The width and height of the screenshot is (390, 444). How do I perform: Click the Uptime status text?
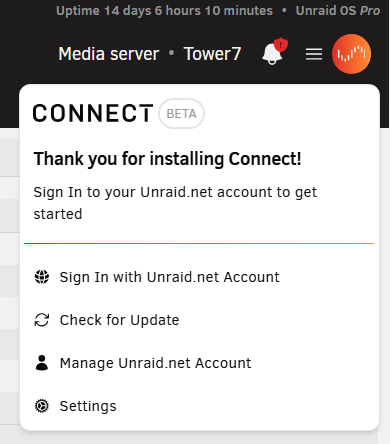[164, 11]
